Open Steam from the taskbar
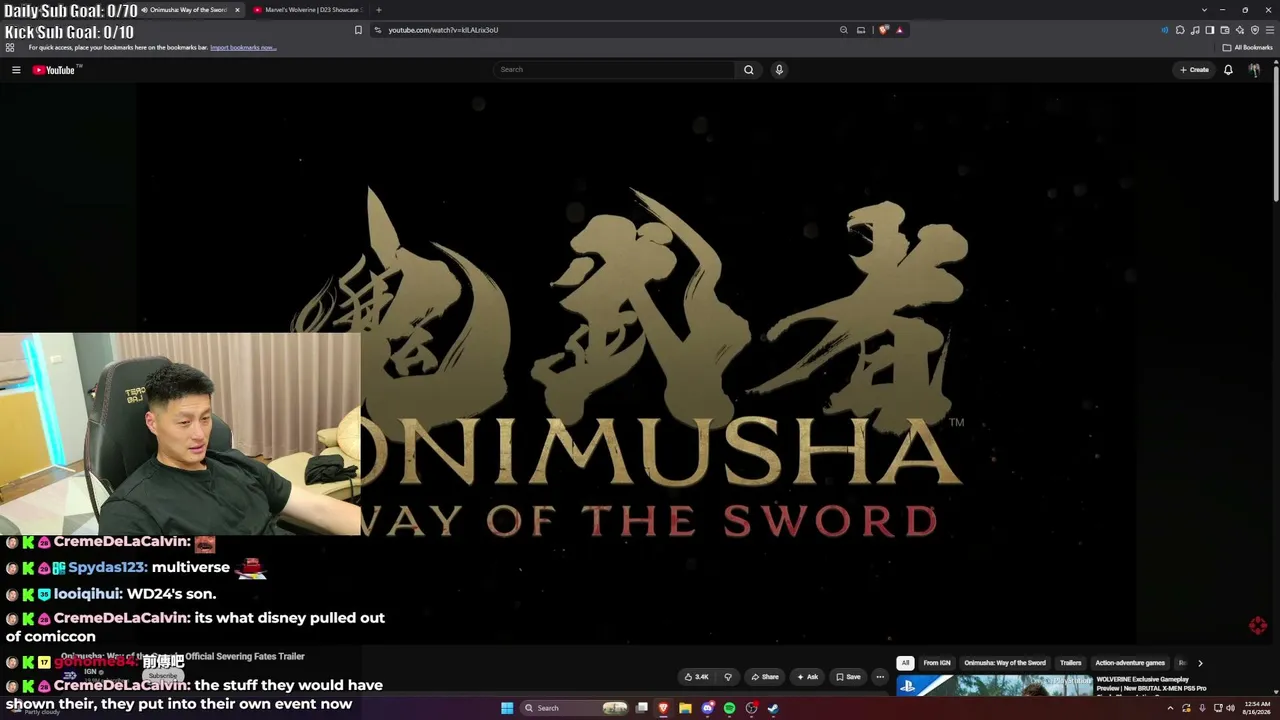 pyautogui.click(x=773, y=708)
